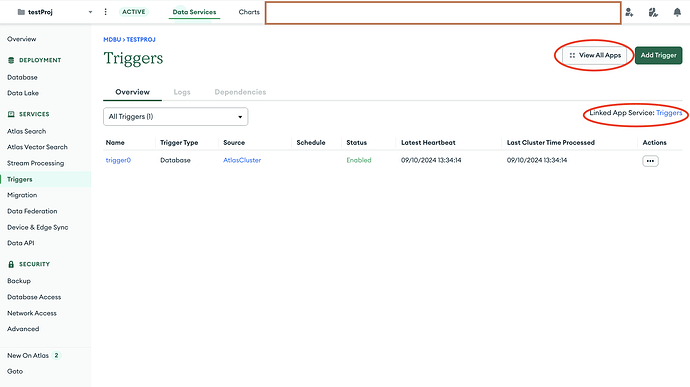Open the Triggers linked app service link
This screenshot has width=690, height=387.
point(669,113)
